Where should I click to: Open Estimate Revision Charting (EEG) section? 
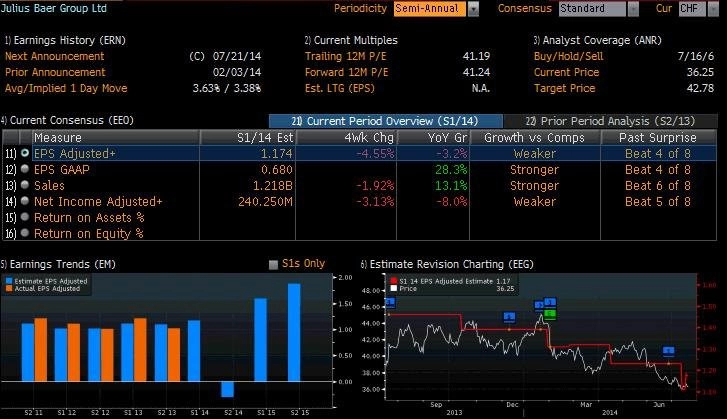pyautogui.click(x=447, y=264)
